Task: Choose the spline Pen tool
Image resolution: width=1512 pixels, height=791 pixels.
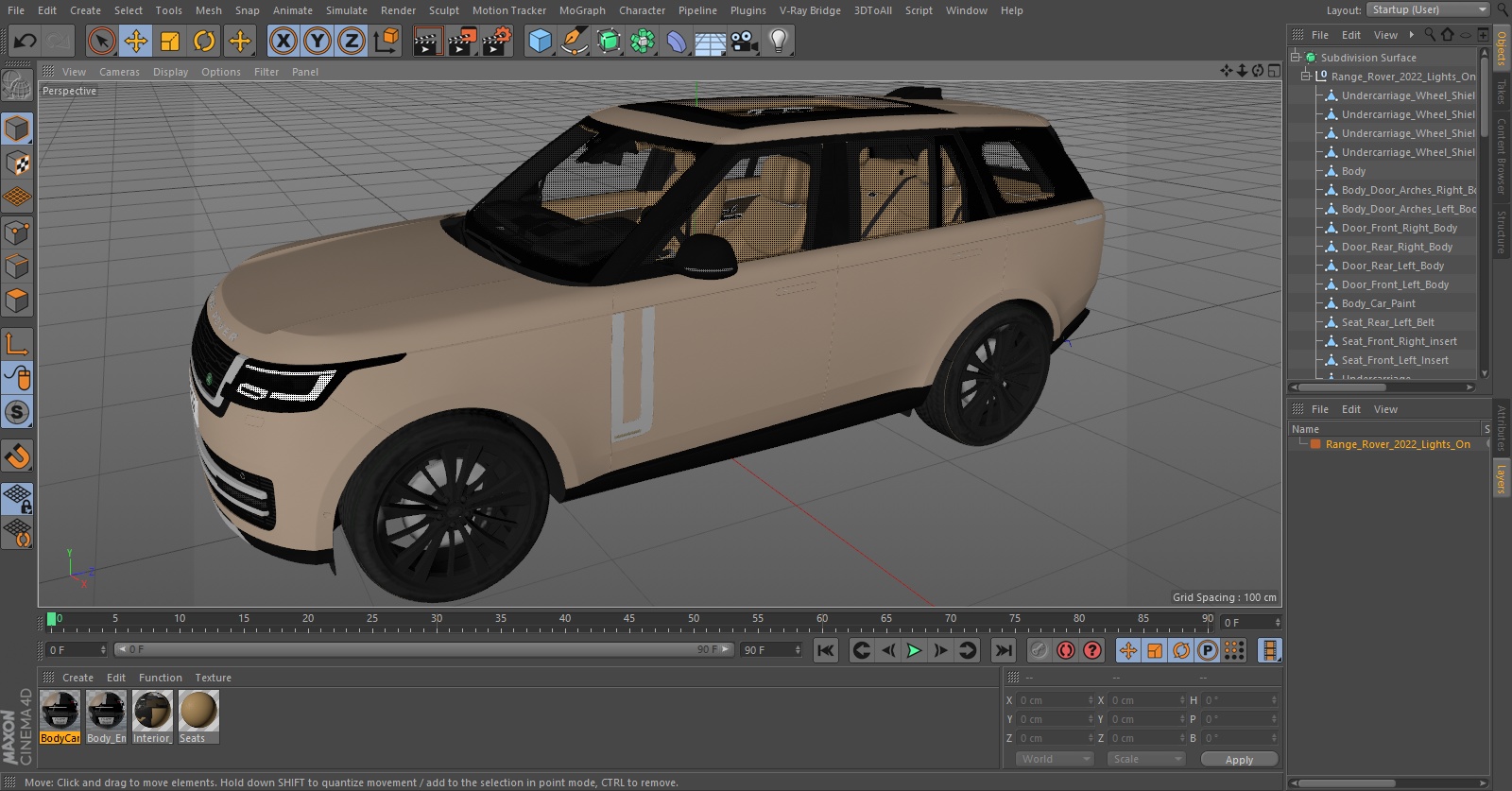Action: click(x=575, y=41)
